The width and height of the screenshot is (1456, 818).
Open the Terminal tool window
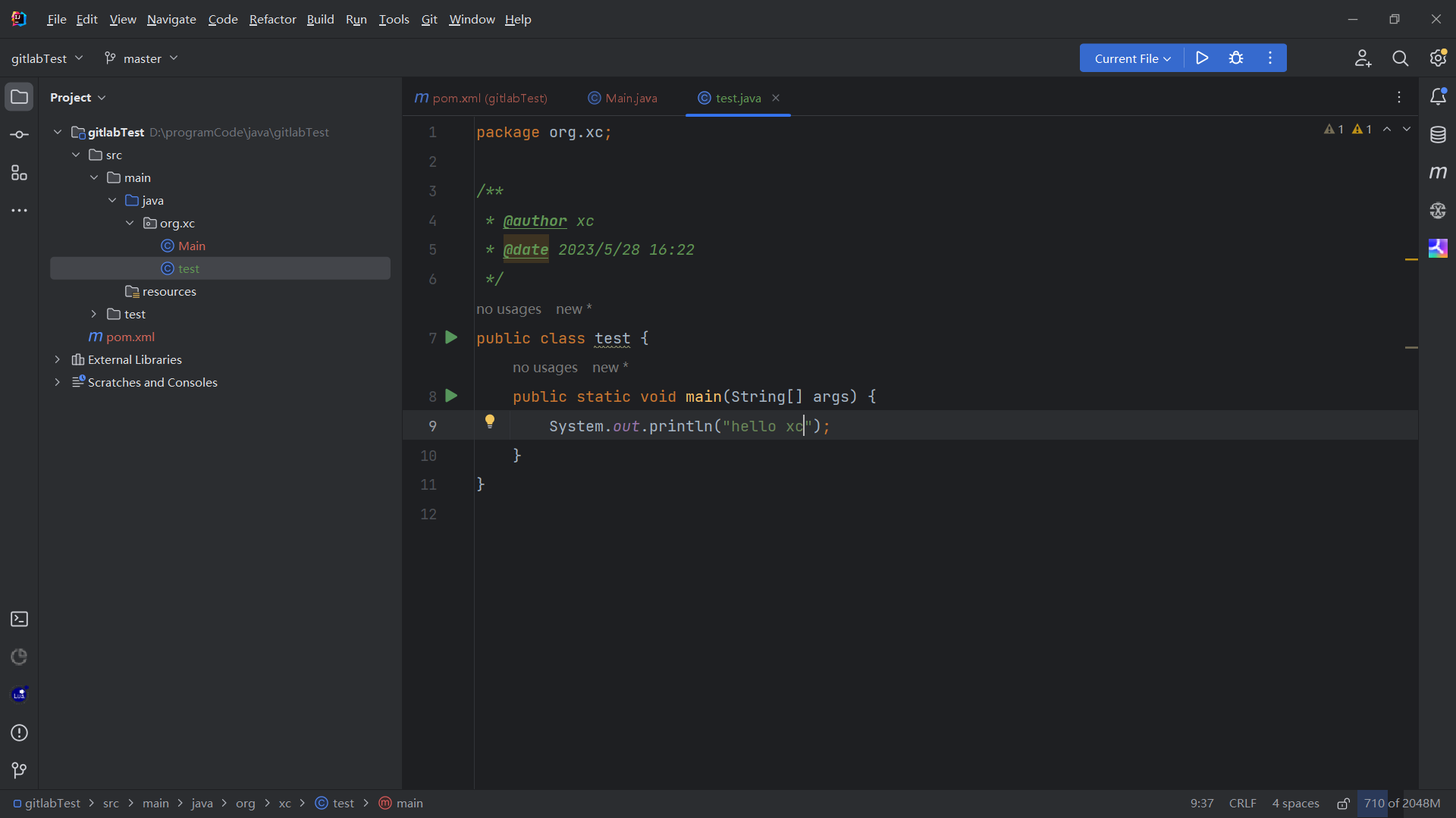pos(19,619)
